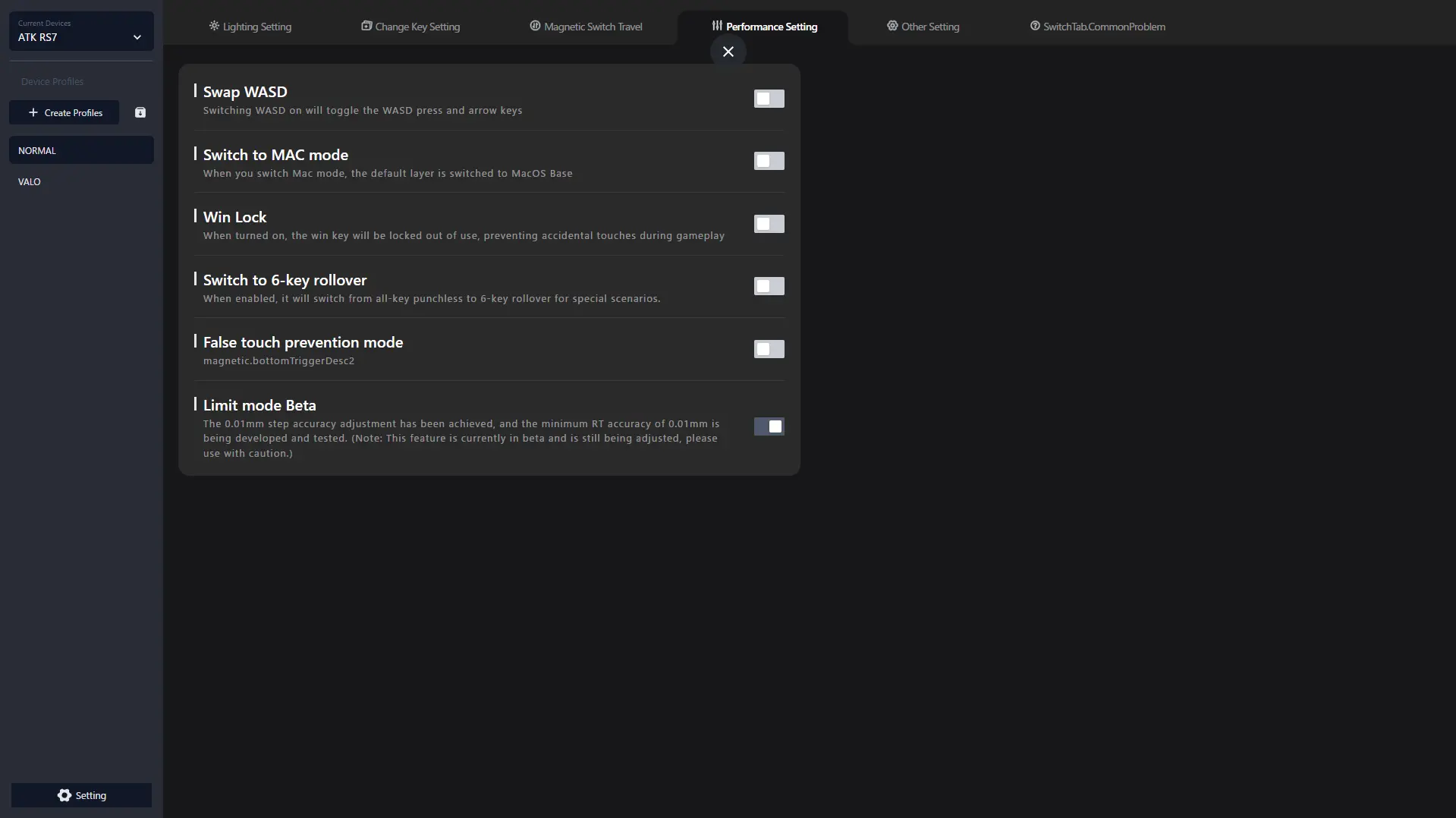Click the Win Lock heading
This screenshot has height=818, width=1456.
click(x=234, y=217)
